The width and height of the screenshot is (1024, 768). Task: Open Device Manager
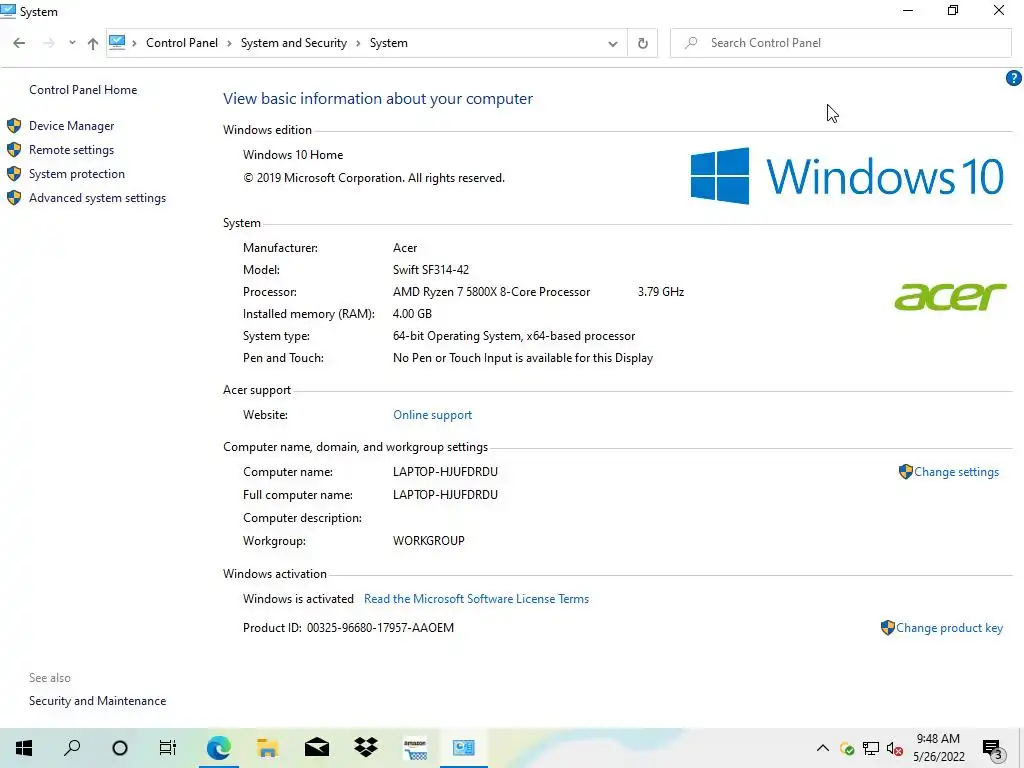pyautogui.click(x=71, y=125)
